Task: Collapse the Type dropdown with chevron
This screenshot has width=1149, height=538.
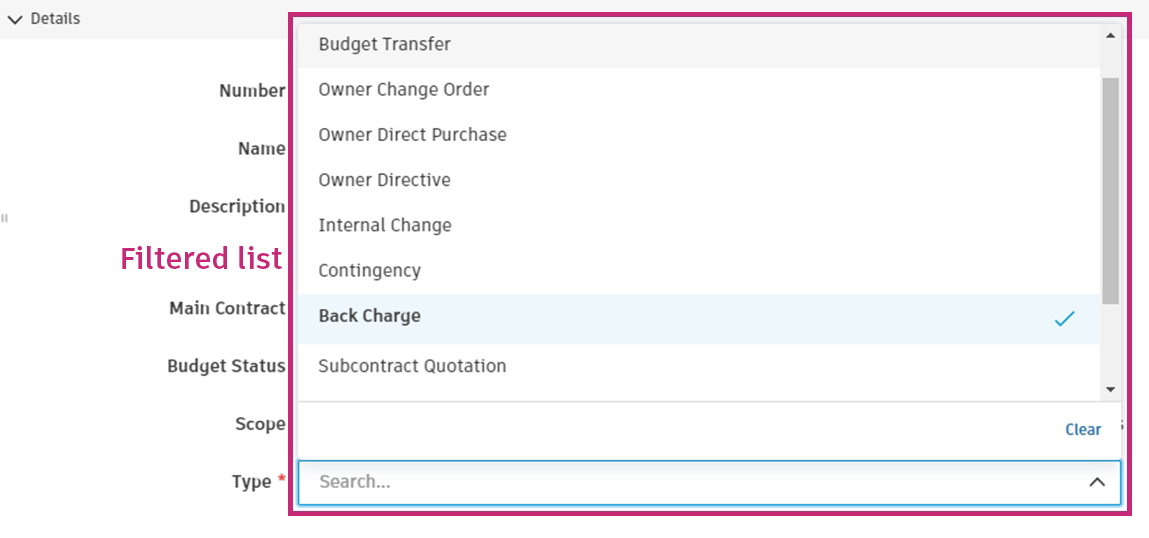Action: tap(1097, 482)
